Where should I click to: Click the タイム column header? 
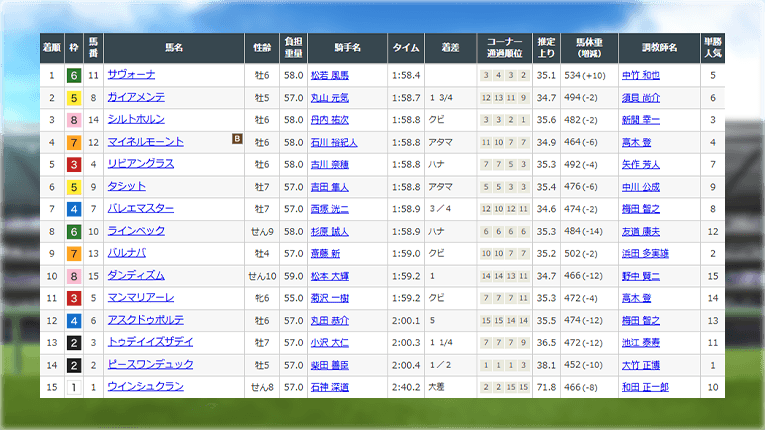coord(405,47)
